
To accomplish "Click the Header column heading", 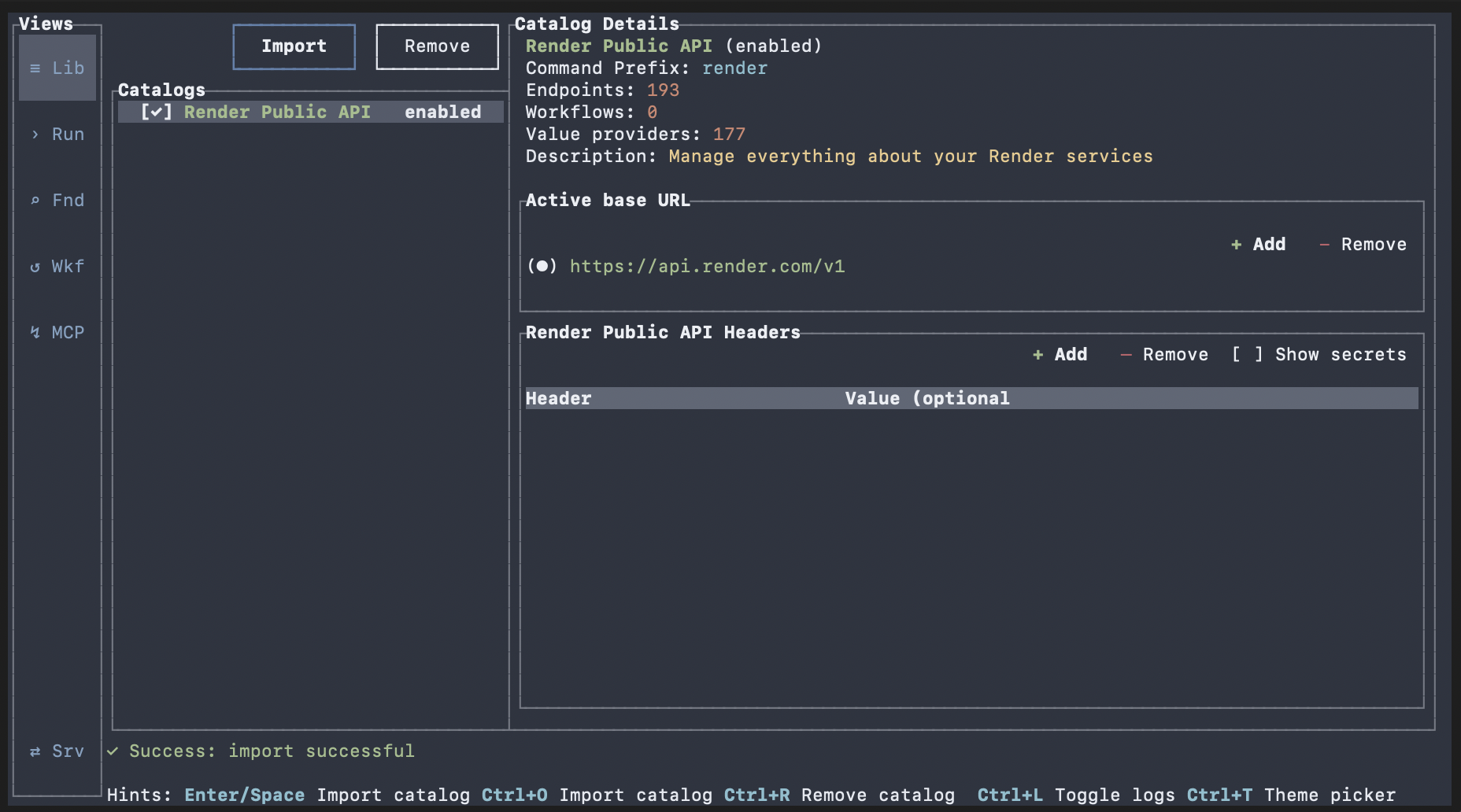I will [558, 399].
